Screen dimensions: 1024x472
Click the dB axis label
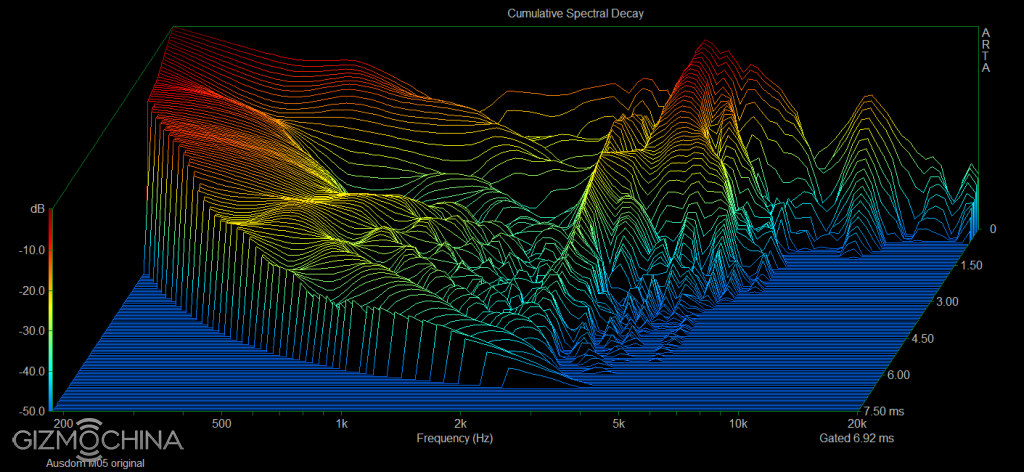pyautogui.click(x=37, y=209)
